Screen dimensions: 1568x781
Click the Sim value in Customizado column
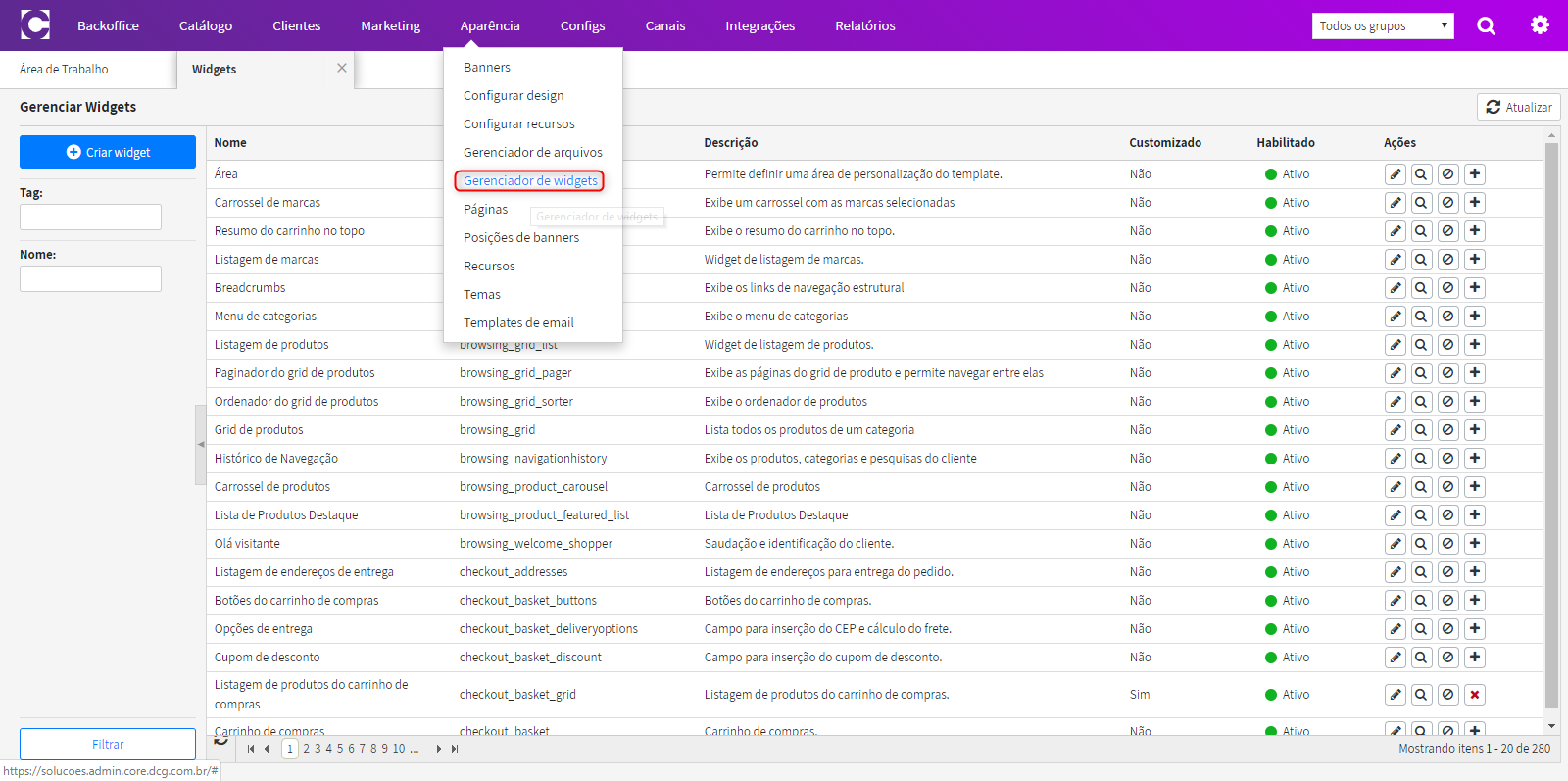click(x=1140, y=695)
